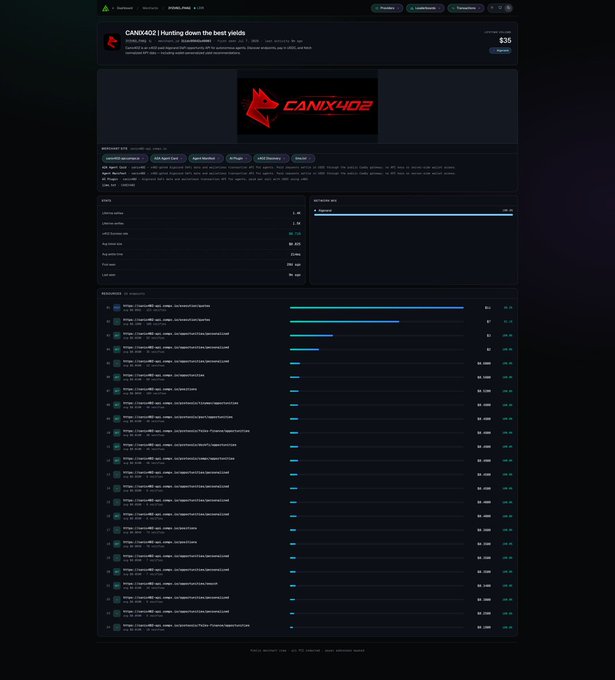615x680 pixels.
Task: Click the Avg ticket size stat row
Action: coord(201,244)
